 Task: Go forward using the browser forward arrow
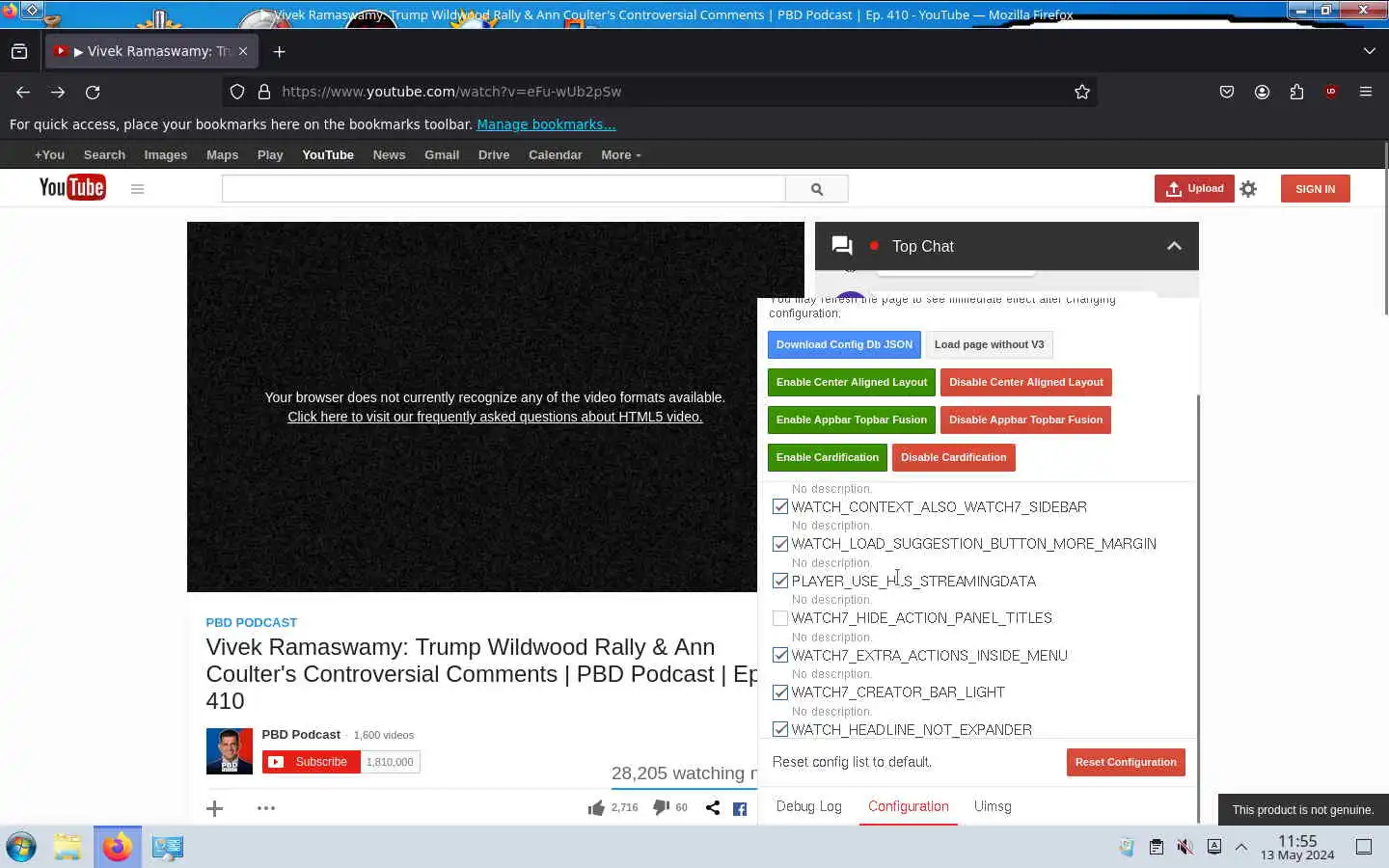pyautogui.click(x=58, y=92)
